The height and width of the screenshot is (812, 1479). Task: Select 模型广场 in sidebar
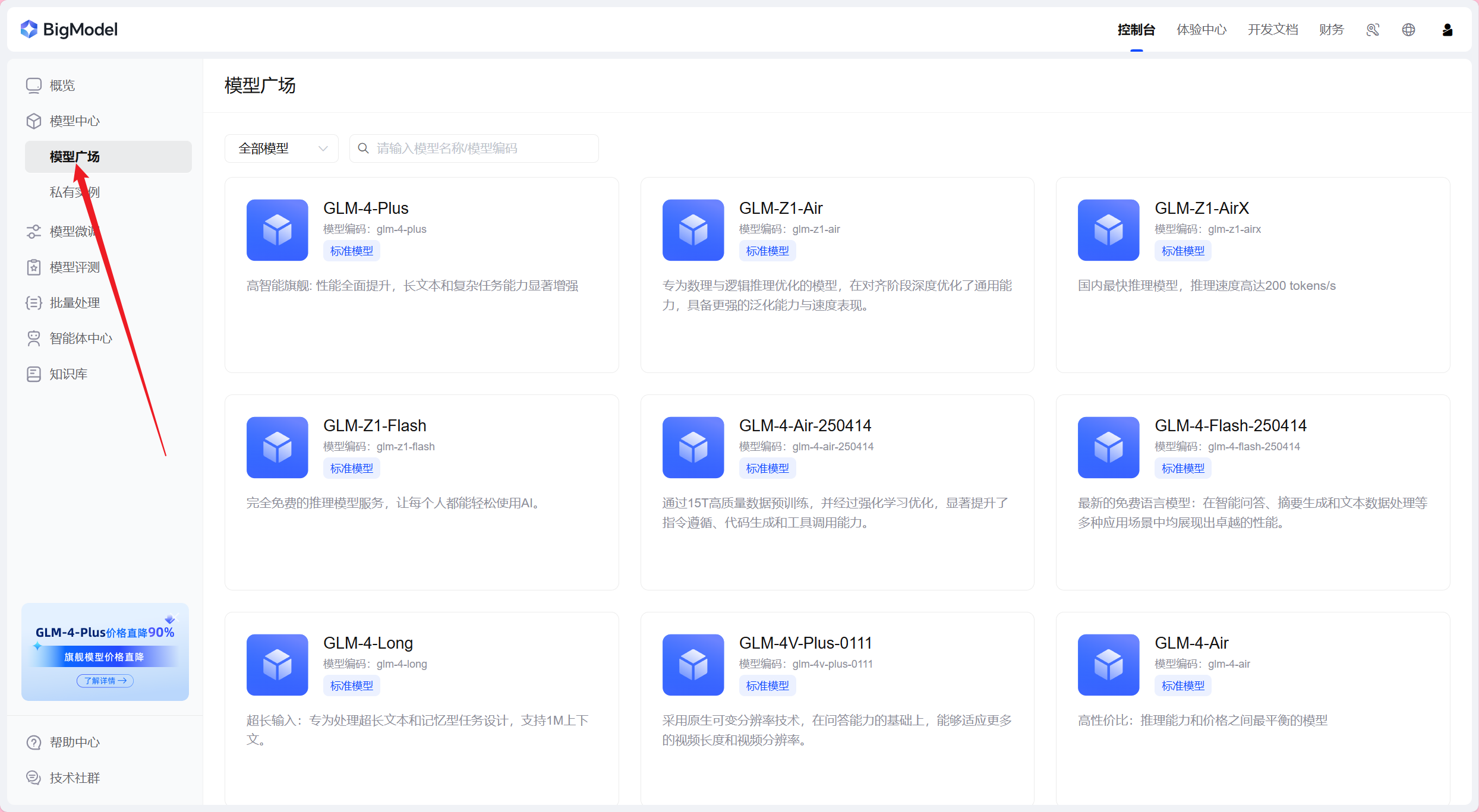(x=108, y=157)
